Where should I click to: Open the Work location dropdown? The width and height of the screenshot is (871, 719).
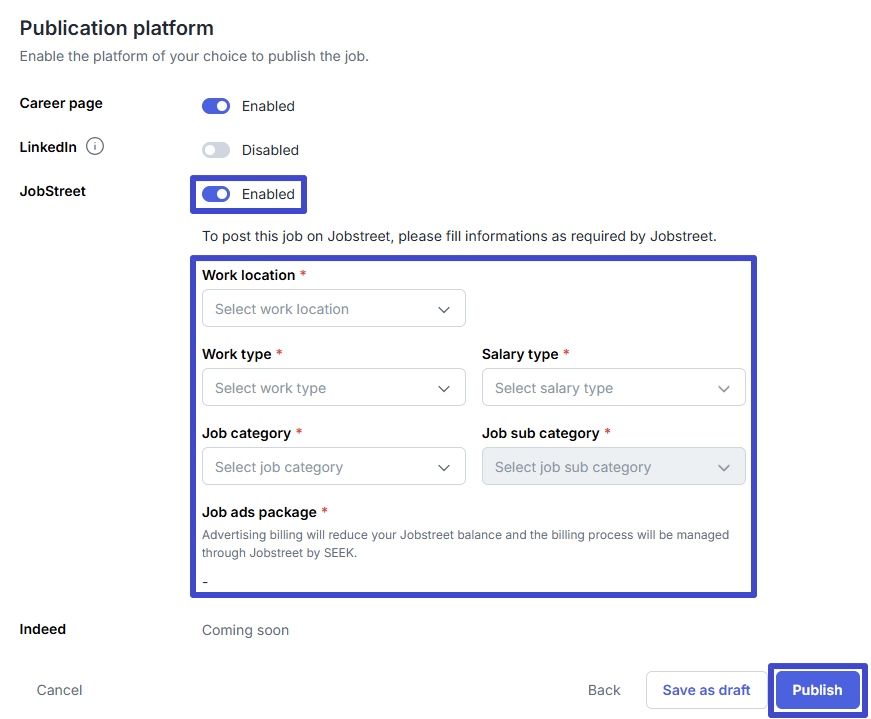[334, 308]
